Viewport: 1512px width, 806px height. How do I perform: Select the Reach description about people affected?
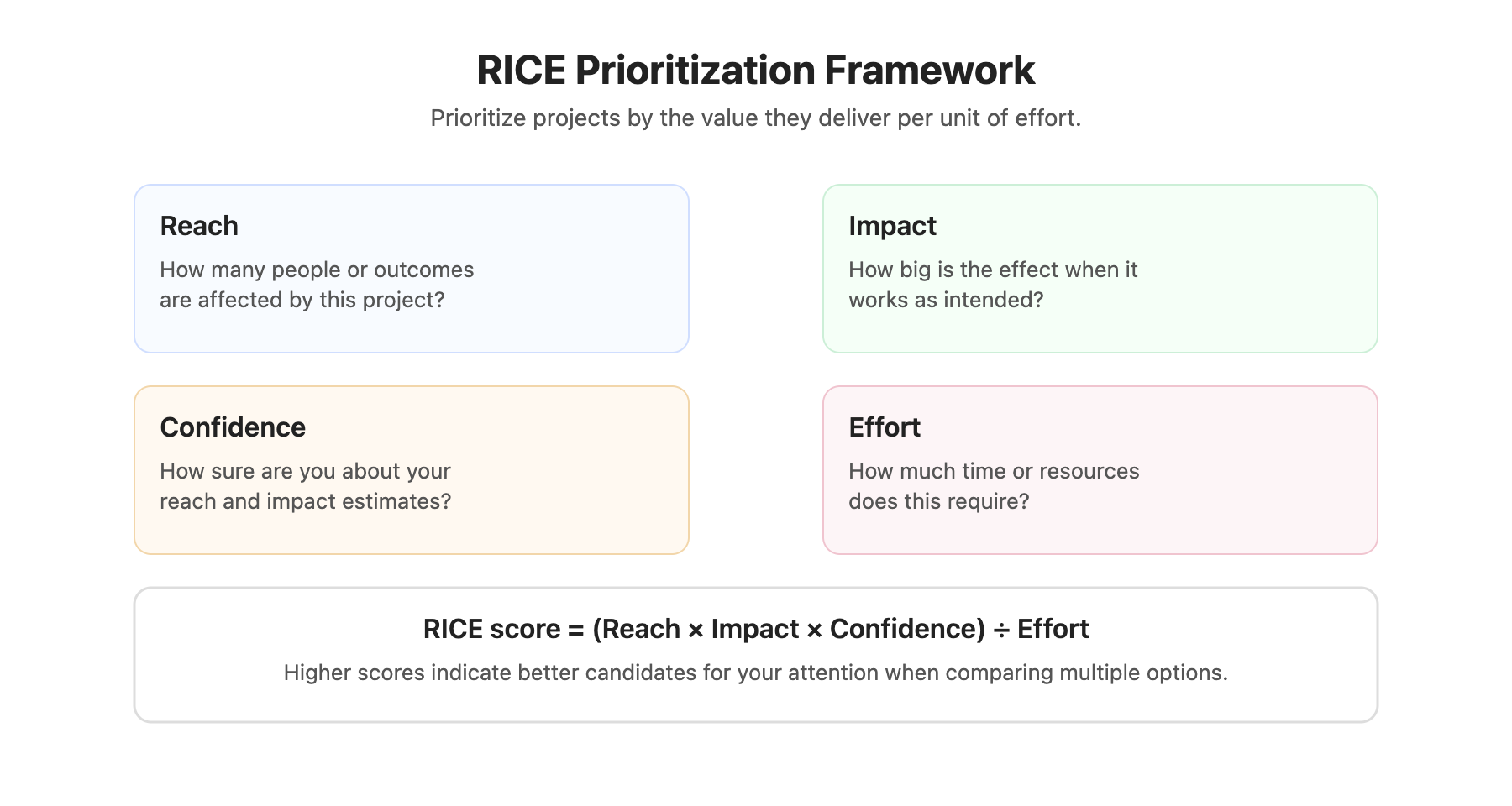coord(317,285)
